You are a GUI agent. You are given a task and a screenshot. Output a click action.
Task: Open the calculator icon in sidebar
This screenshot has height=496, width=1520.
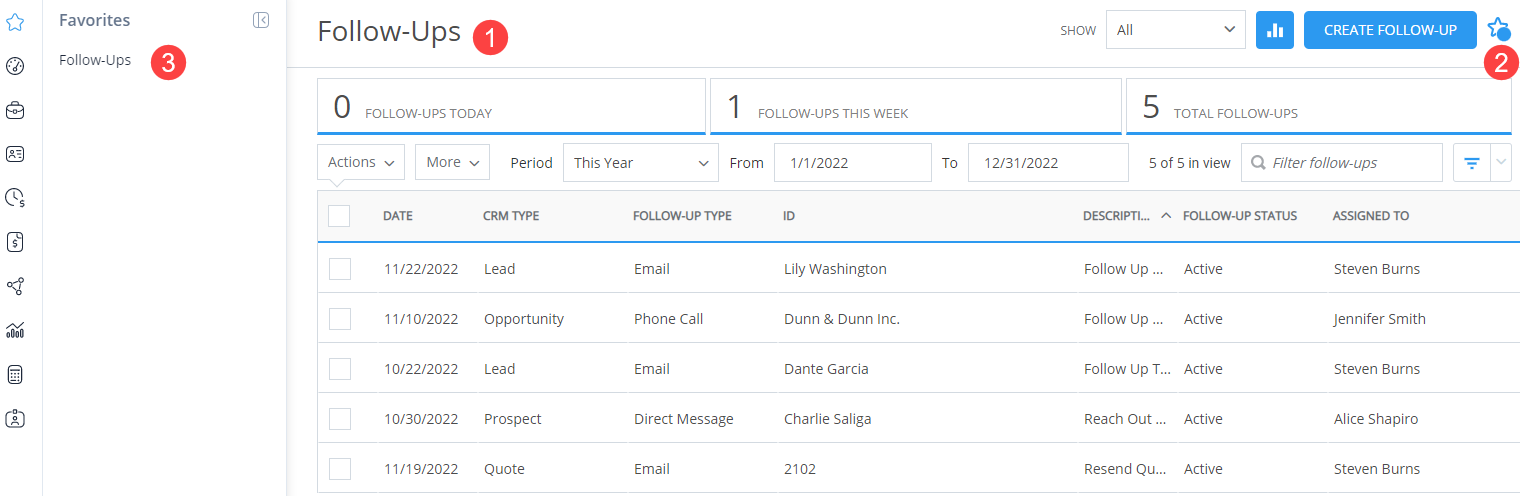[15, 375]
